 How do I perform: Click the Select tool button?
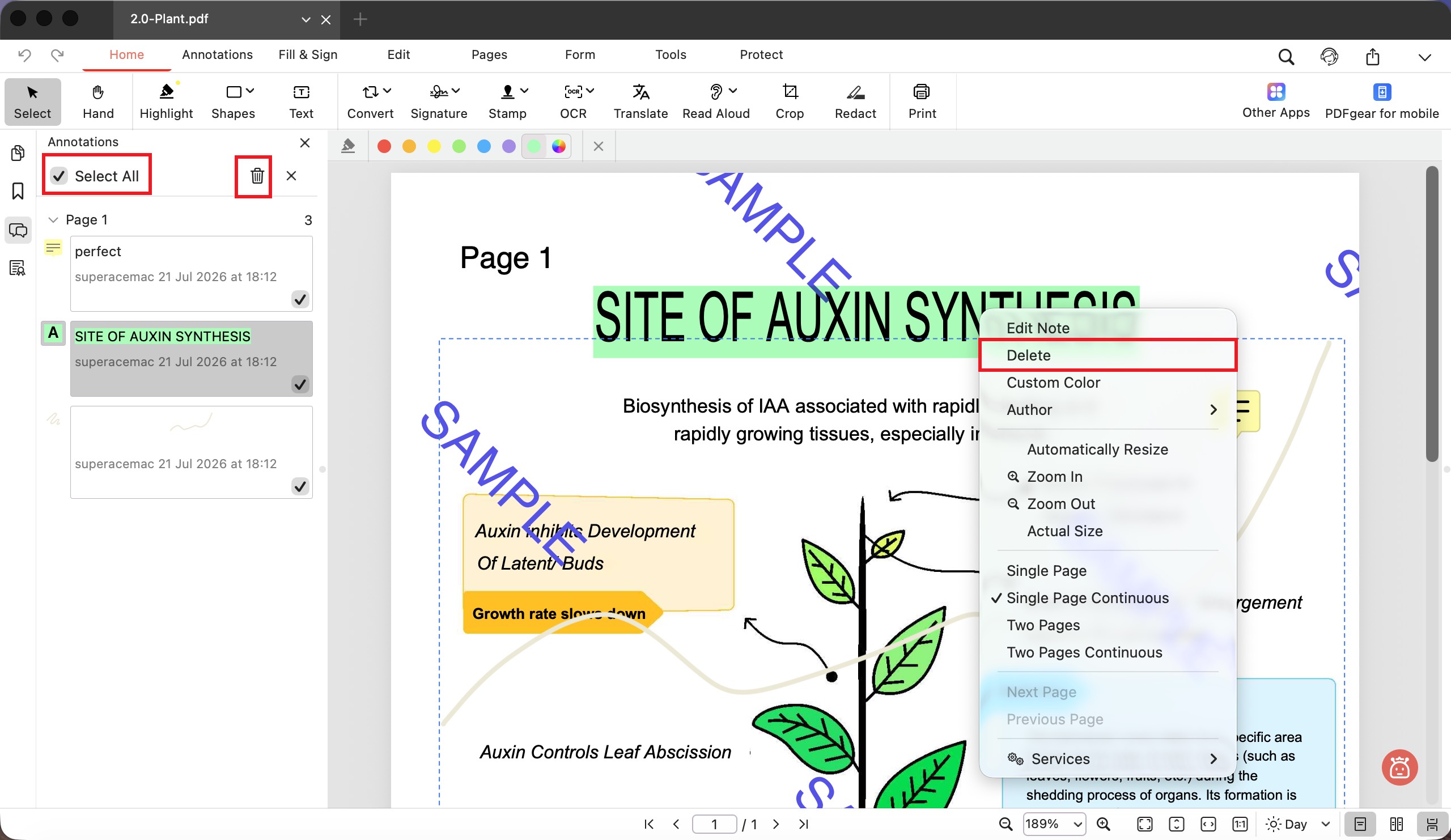pyautogui.click(x=32, y=102)
